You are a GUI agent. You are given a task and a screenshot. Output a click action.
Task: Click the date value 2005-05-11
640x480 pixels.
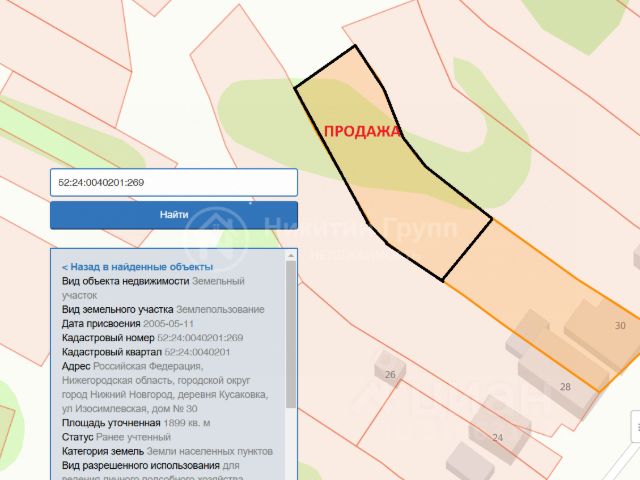tap(168, 324)
